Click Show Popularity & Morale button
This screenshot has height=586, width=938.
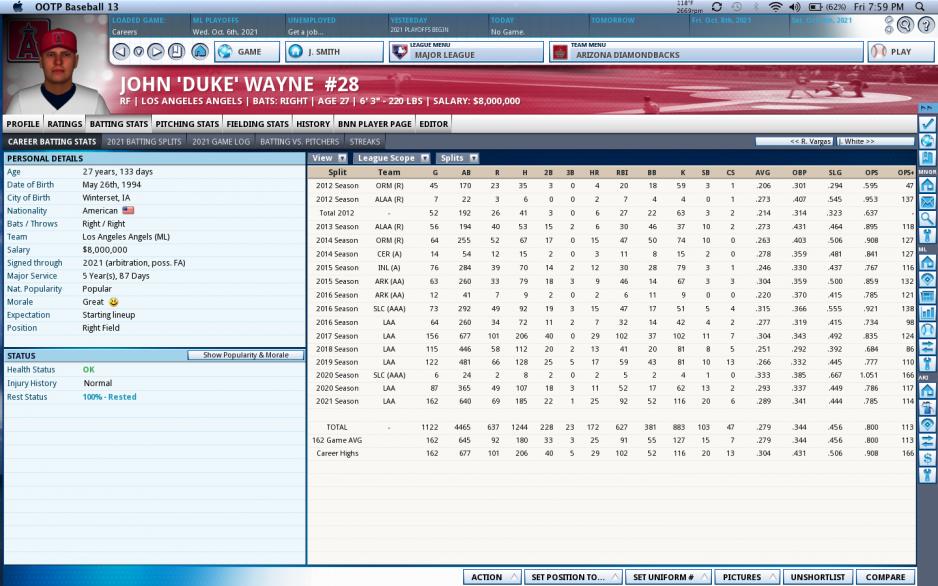tap(246, 355)
